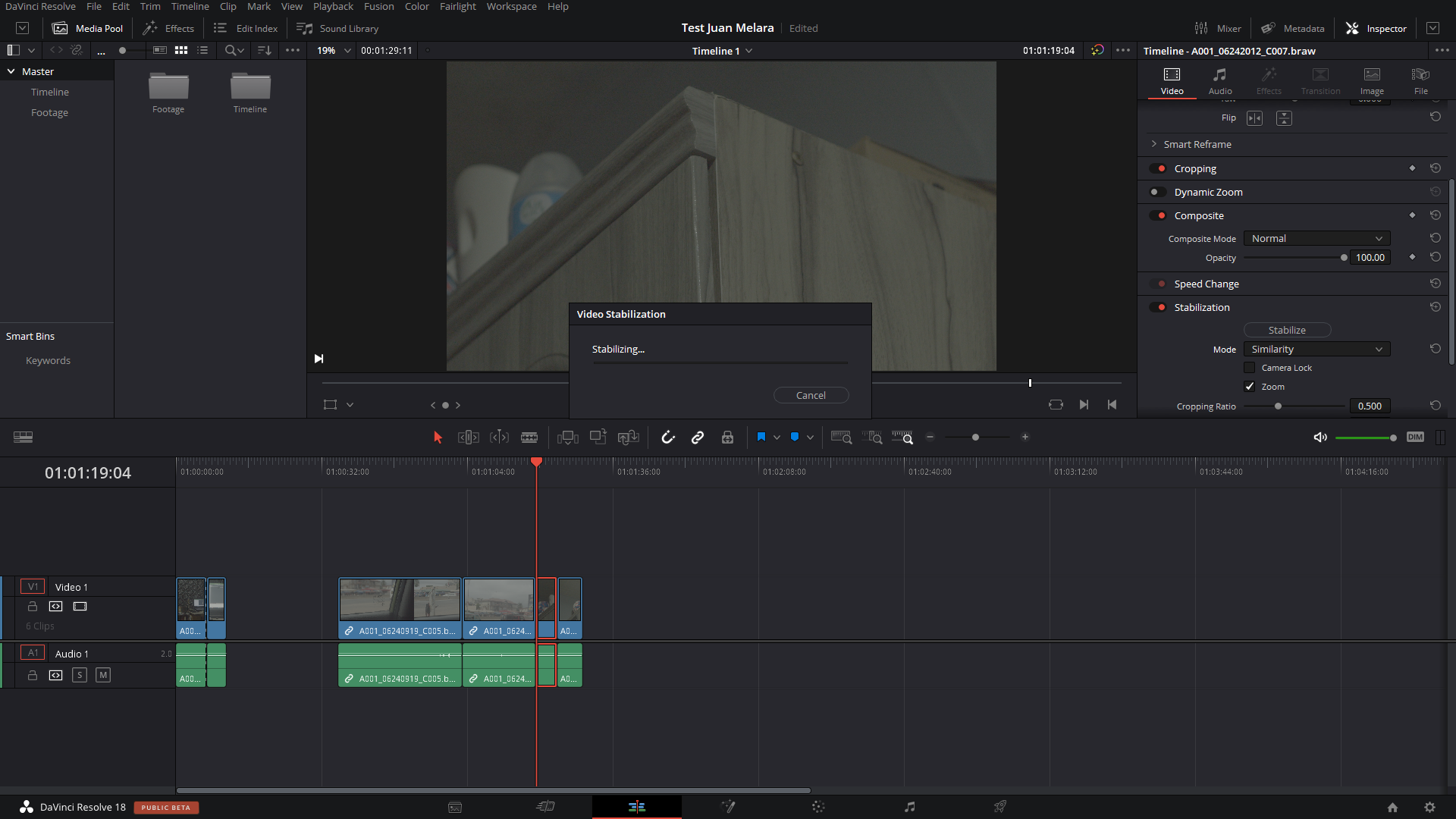Viewport: 1456px width, 819px height.
Task: Add a blue marker at playhead
Action: (x=795, y=437)
